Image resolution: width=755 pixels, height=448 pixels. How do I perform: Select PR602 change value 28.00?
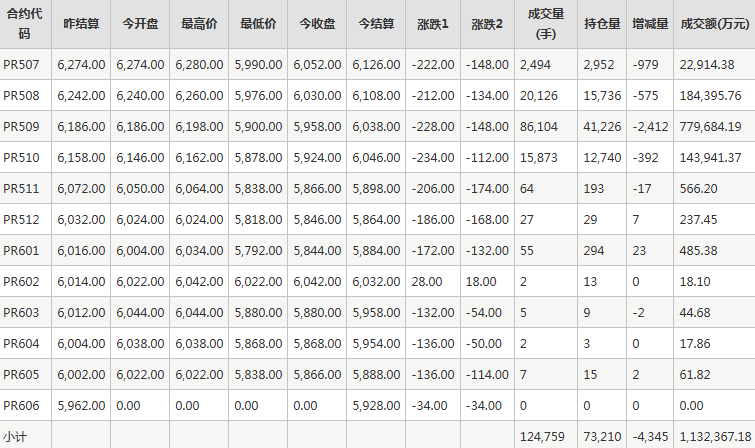[x=427, y=281]
